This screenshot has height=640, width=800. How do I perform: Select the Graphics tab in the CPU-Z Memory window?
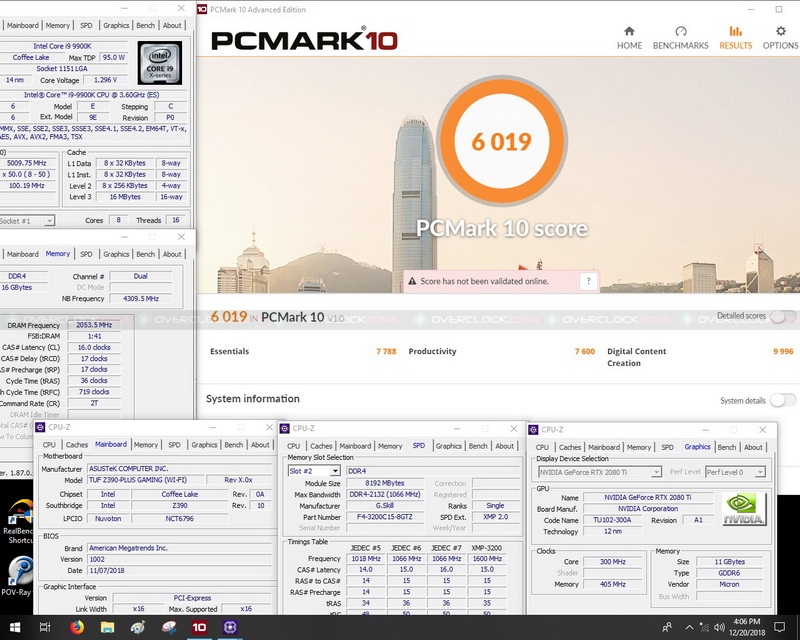[116, 254]
